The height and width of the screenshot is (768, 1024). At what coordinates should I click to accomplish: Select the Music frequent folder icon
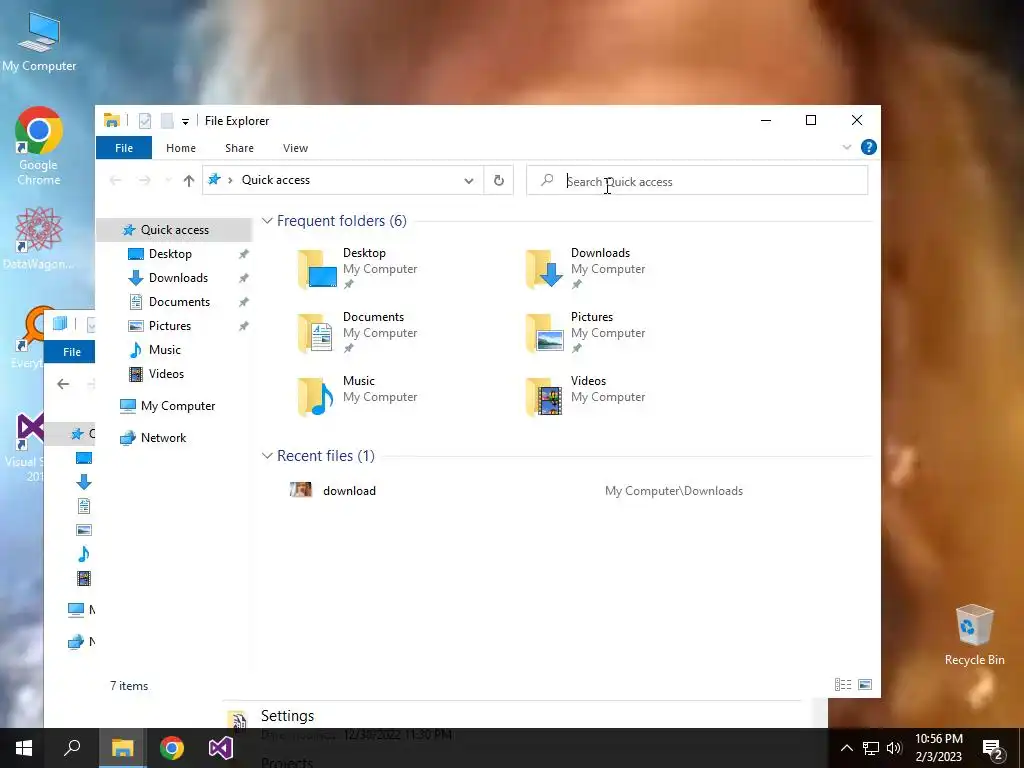tap(317, 397)
